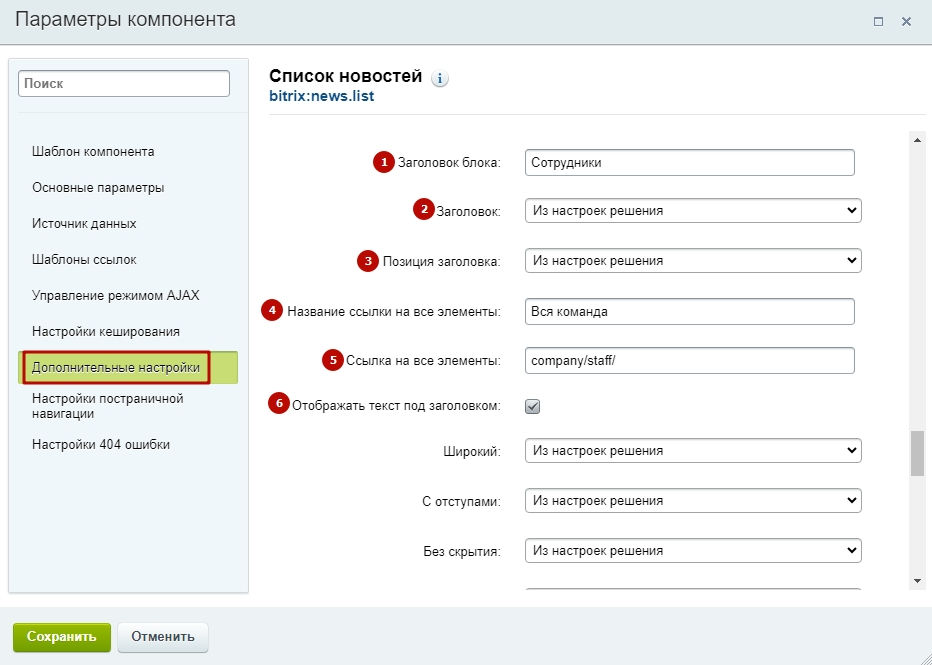The image size is (932, 665).
Task: Click the Отменить button
Action: coord(163,637)
